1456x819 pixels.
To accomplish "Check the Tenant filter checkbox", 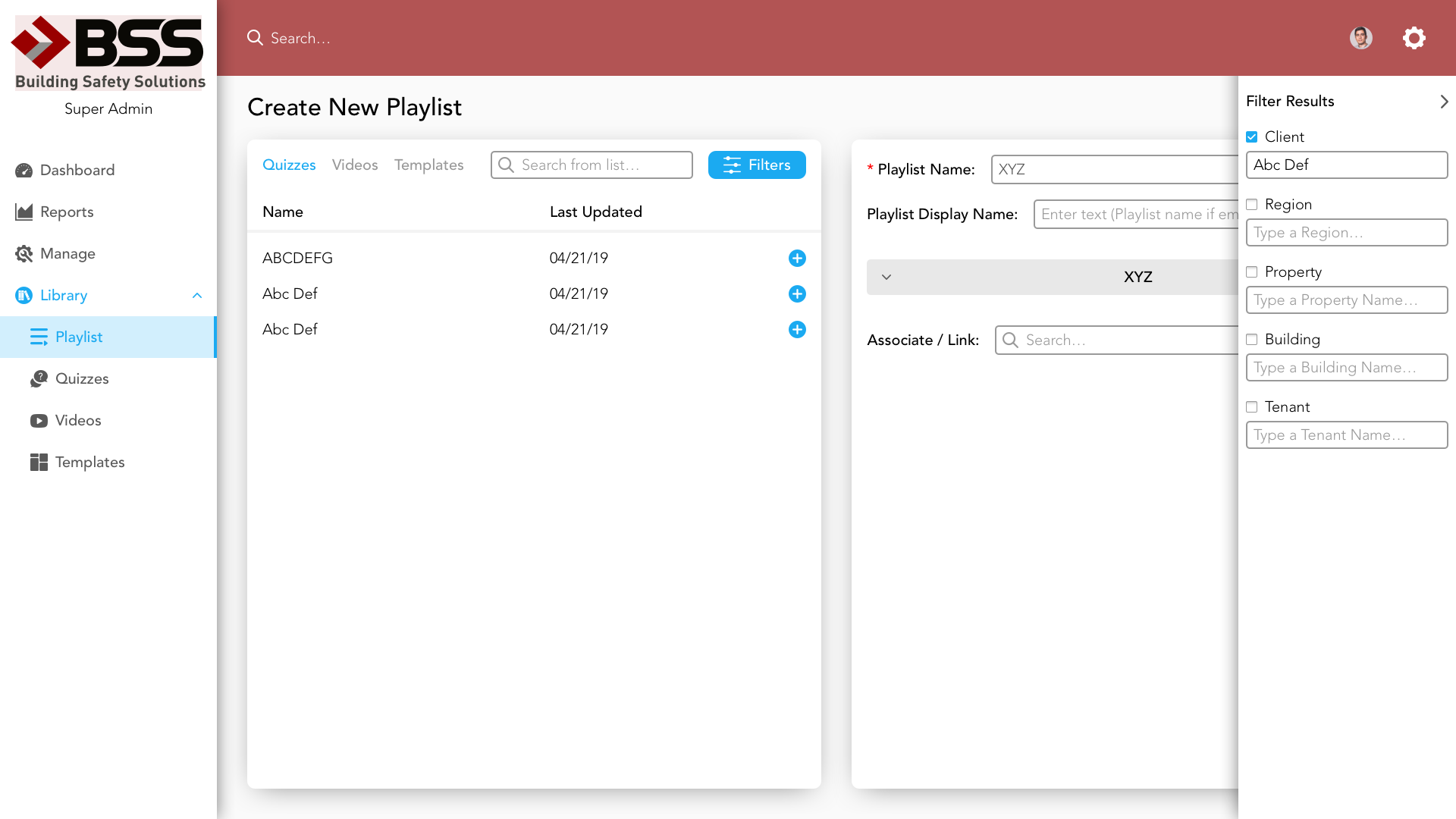I will tap(1252, 407).
